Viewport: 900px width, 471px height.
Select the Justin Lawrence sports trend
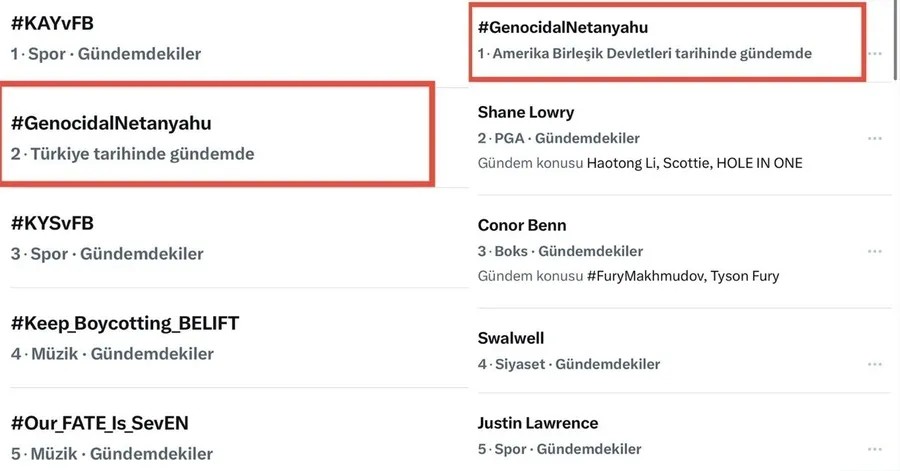pyautogui.click(x=538, y=423)
